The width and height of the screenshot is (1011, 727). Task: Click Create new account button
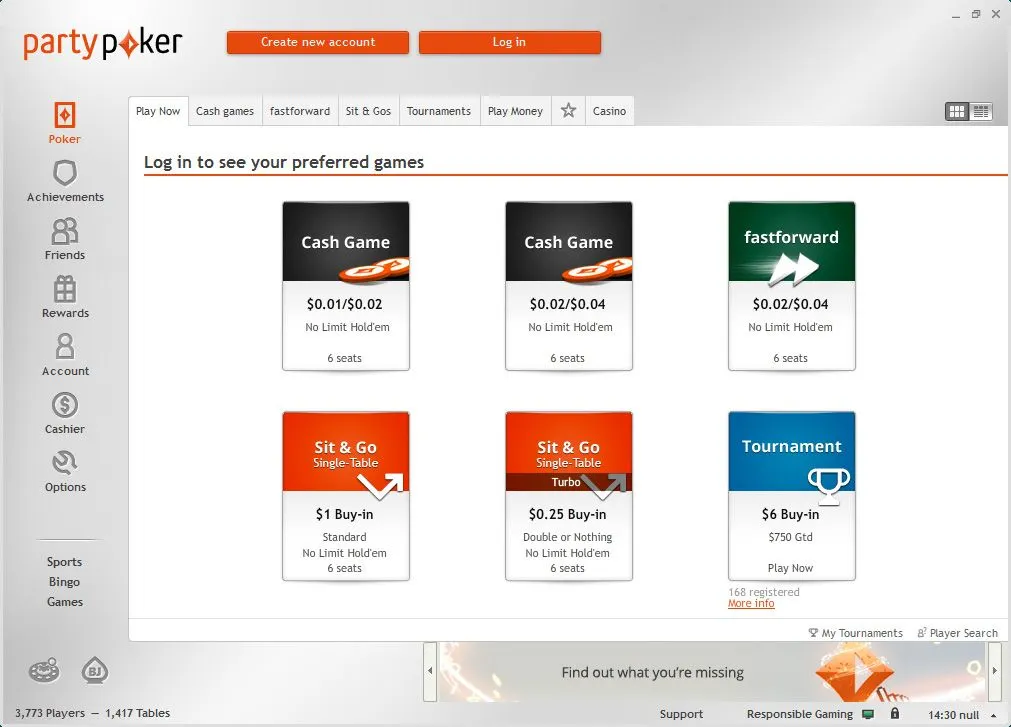click(x=318, y=42)
